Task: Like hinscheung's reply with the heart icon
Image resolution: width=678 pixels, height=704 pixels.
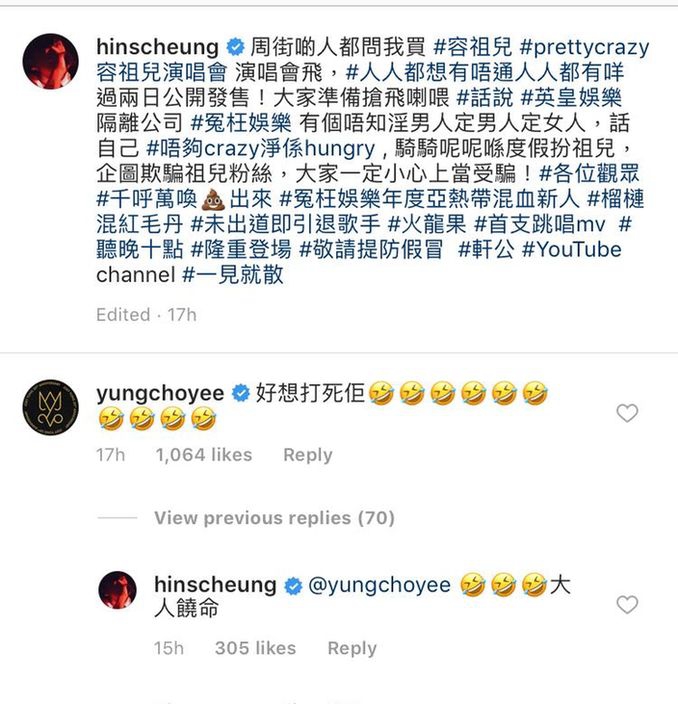Action: click(x=627, y=605)
